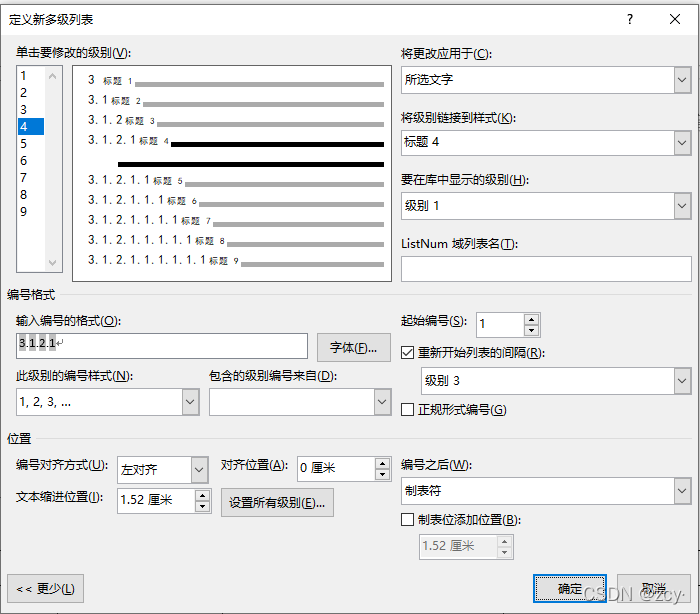The image size is (700, 614).
Task: Toggle 重新开始列表的间隔 checkbox
Action: point(407,353)
